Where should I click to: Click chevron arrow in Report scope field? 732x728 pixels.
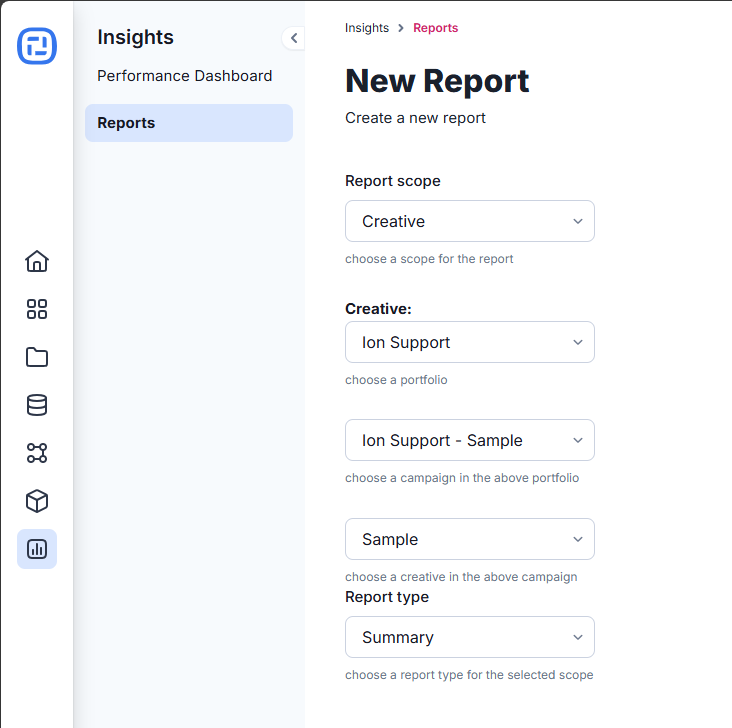[578, 221]
